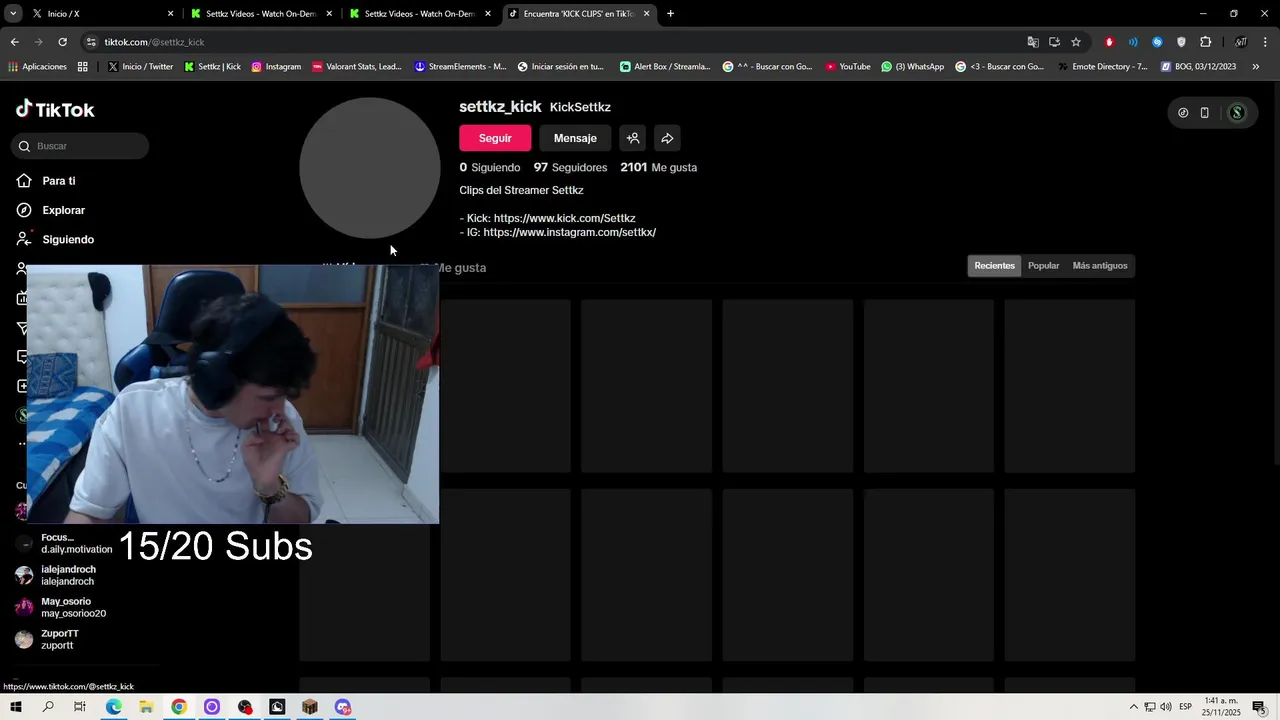Click the pink Seguir button
This screenshot has width=1280, height=720.
[x=495, y=138]
